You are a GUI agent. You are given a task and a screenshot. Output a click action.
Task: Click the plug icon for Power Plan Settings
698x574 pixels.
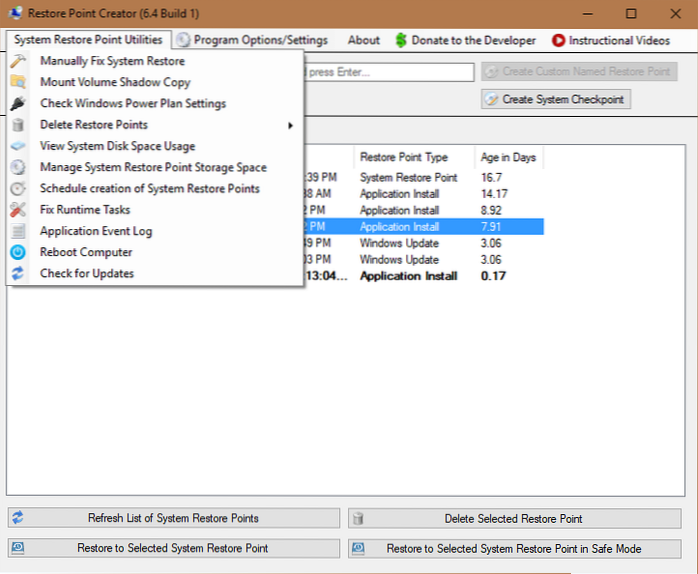click(18, 104)
